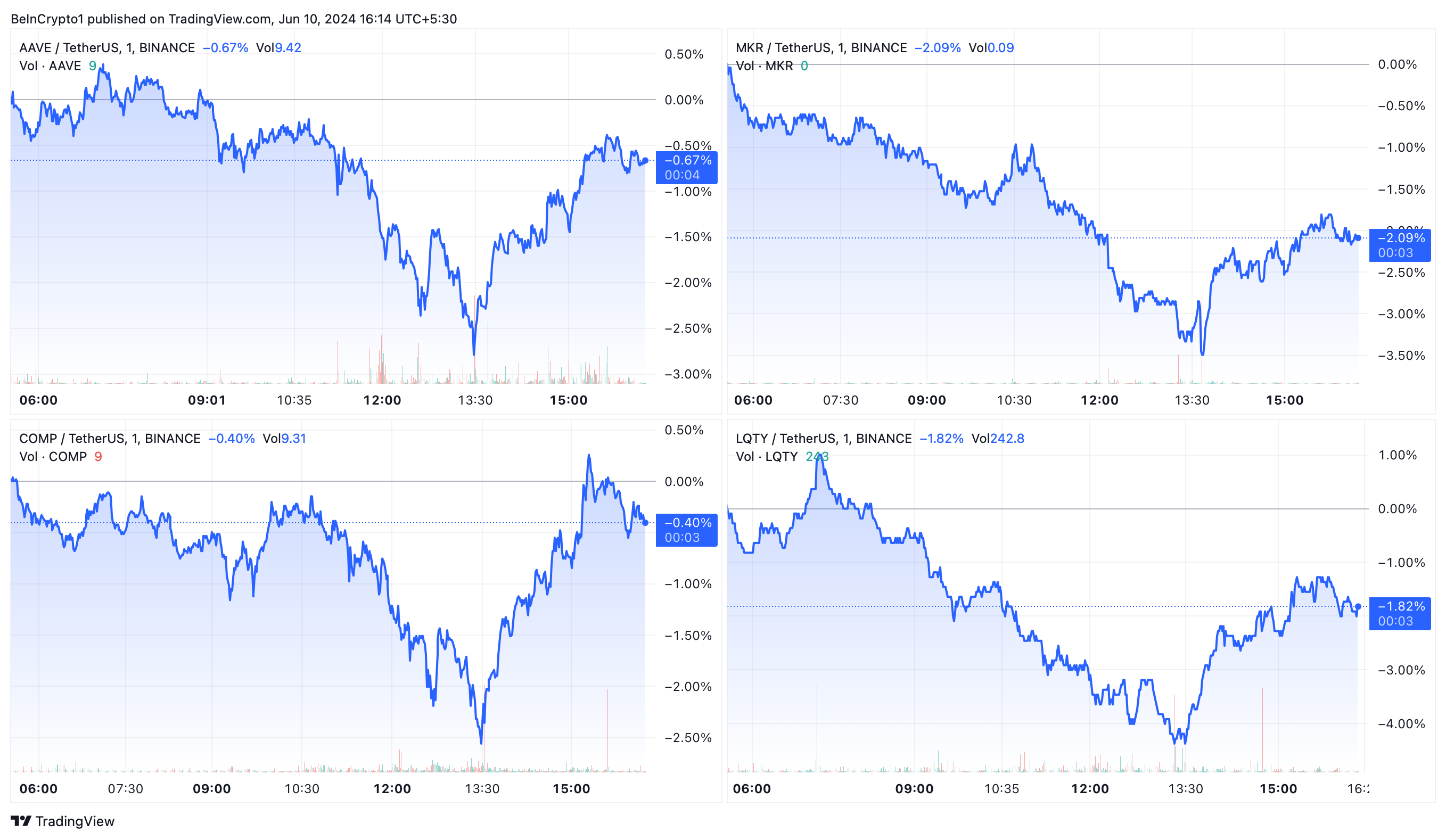The width and height of the screenshot is (1446, 840).
Task: Select the COMP -0.40% price label badge
Action: click(686, 530)
